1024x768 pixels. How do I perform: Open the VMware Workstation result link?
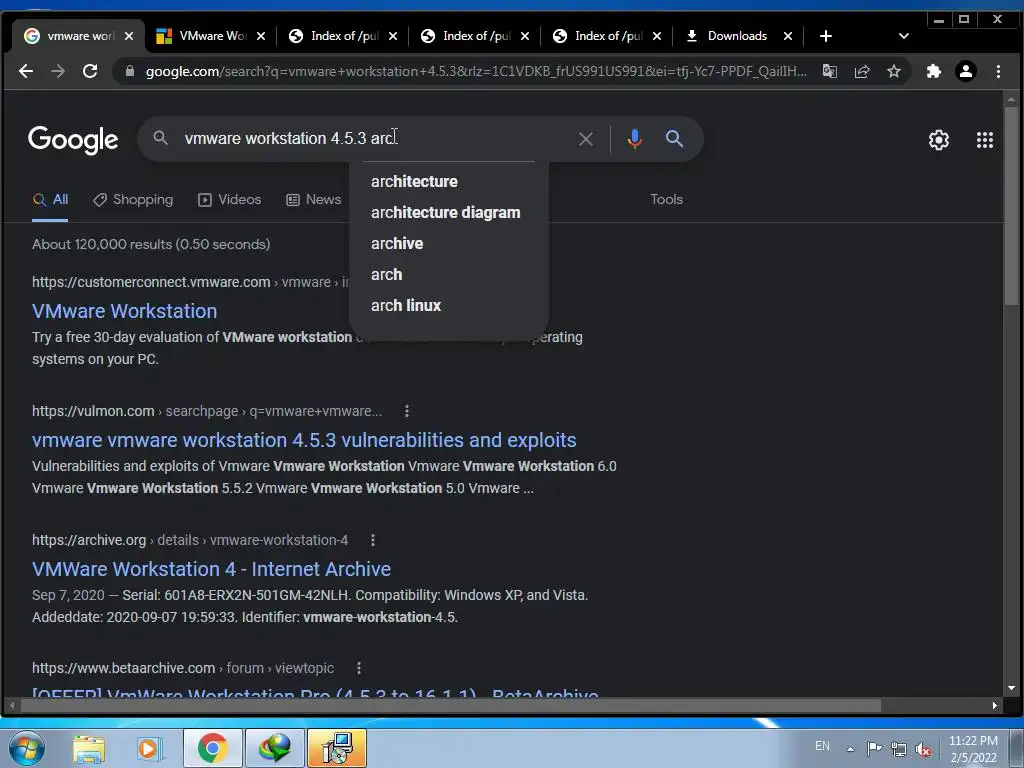click(124, 311)
